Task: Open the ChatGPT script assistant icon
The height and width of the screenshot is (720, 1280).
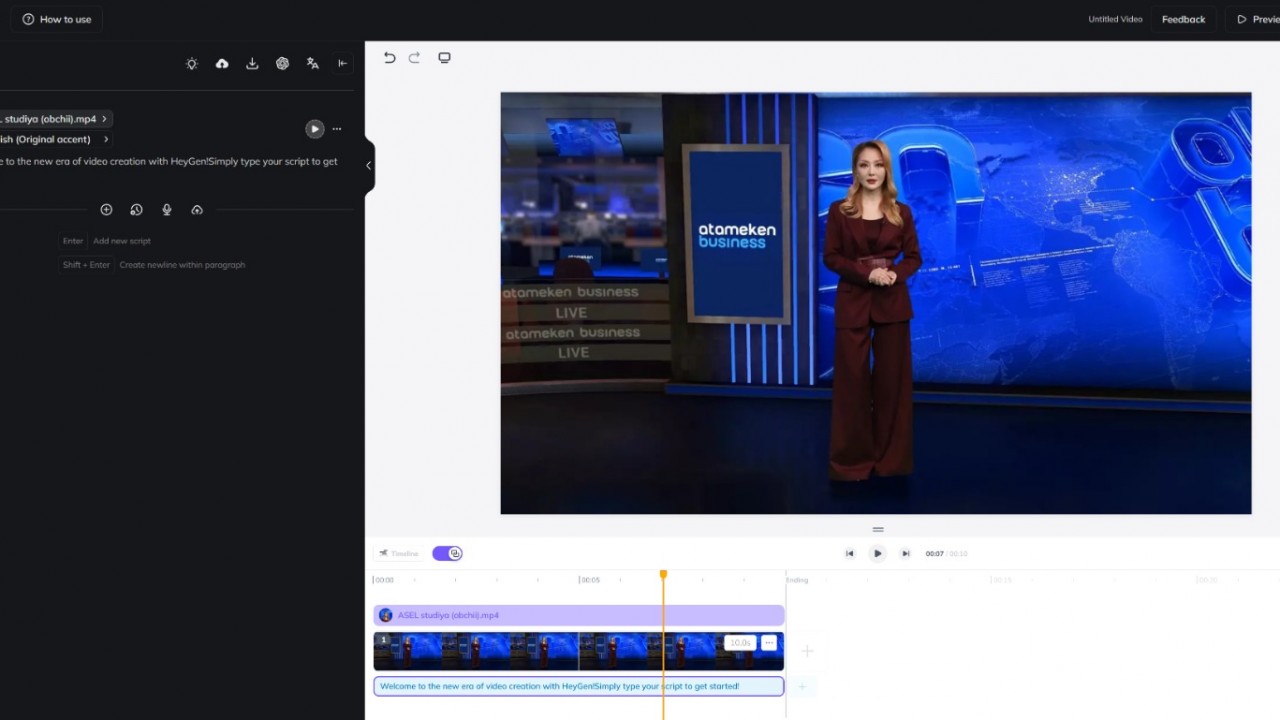Action: tap(282, 63)
